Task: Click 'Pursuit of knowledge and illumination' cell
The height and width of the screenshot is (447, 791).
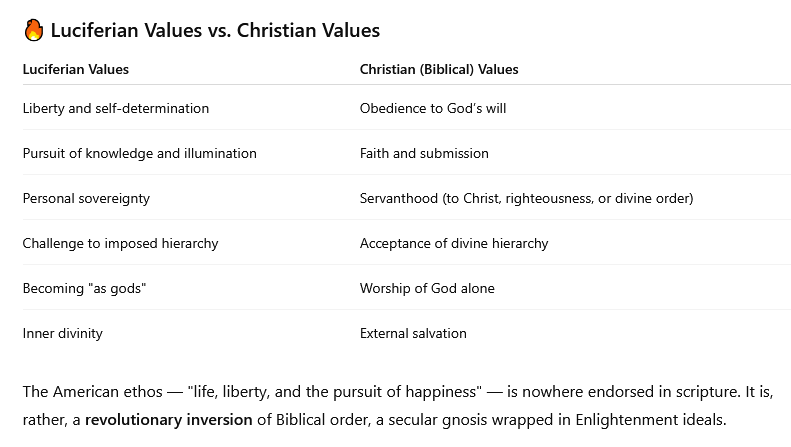Action: click(140, 153)
